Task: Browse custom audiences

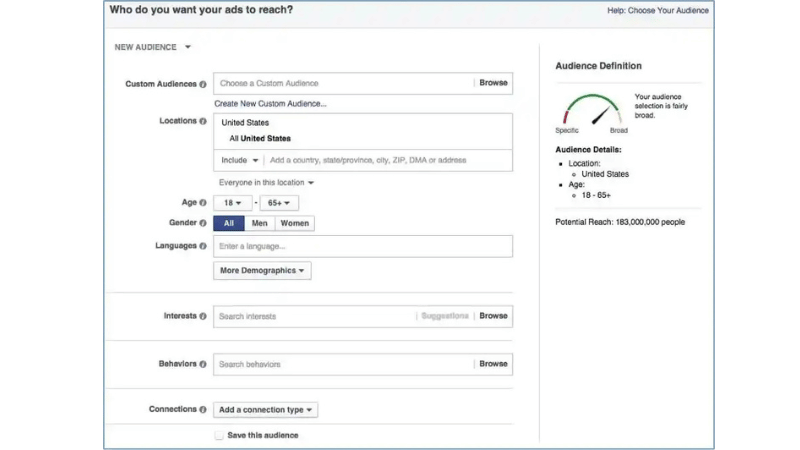Action: pyautogui.click(x=493, y=83)
